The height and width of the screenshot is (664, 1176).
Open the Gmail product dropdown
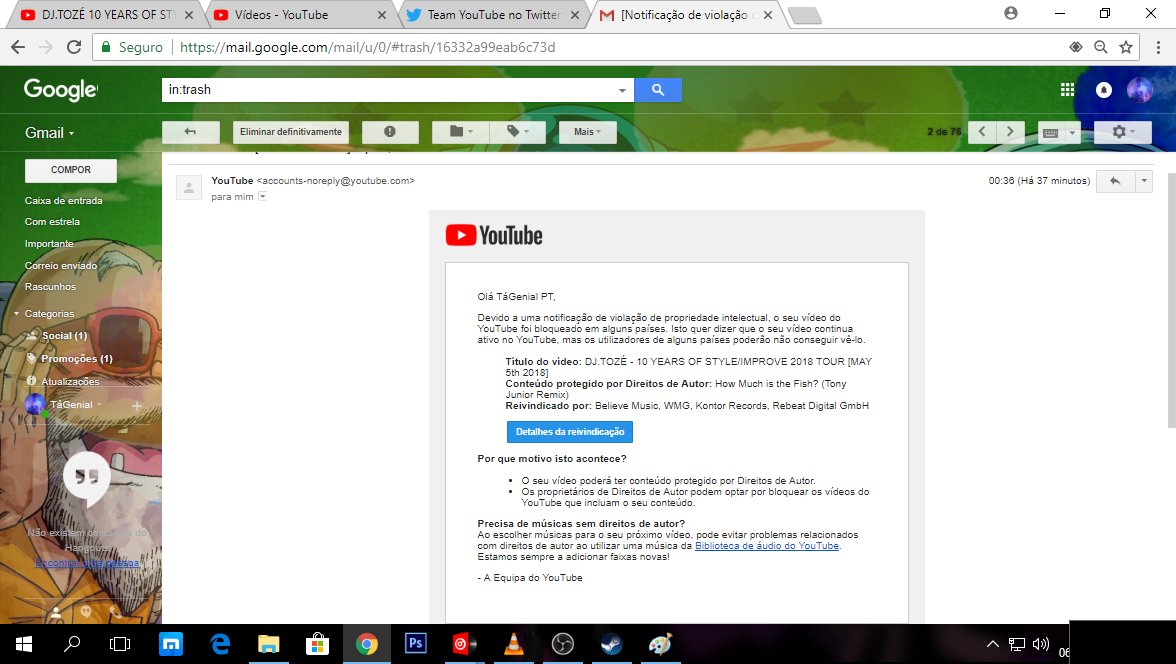click(50, 133)
